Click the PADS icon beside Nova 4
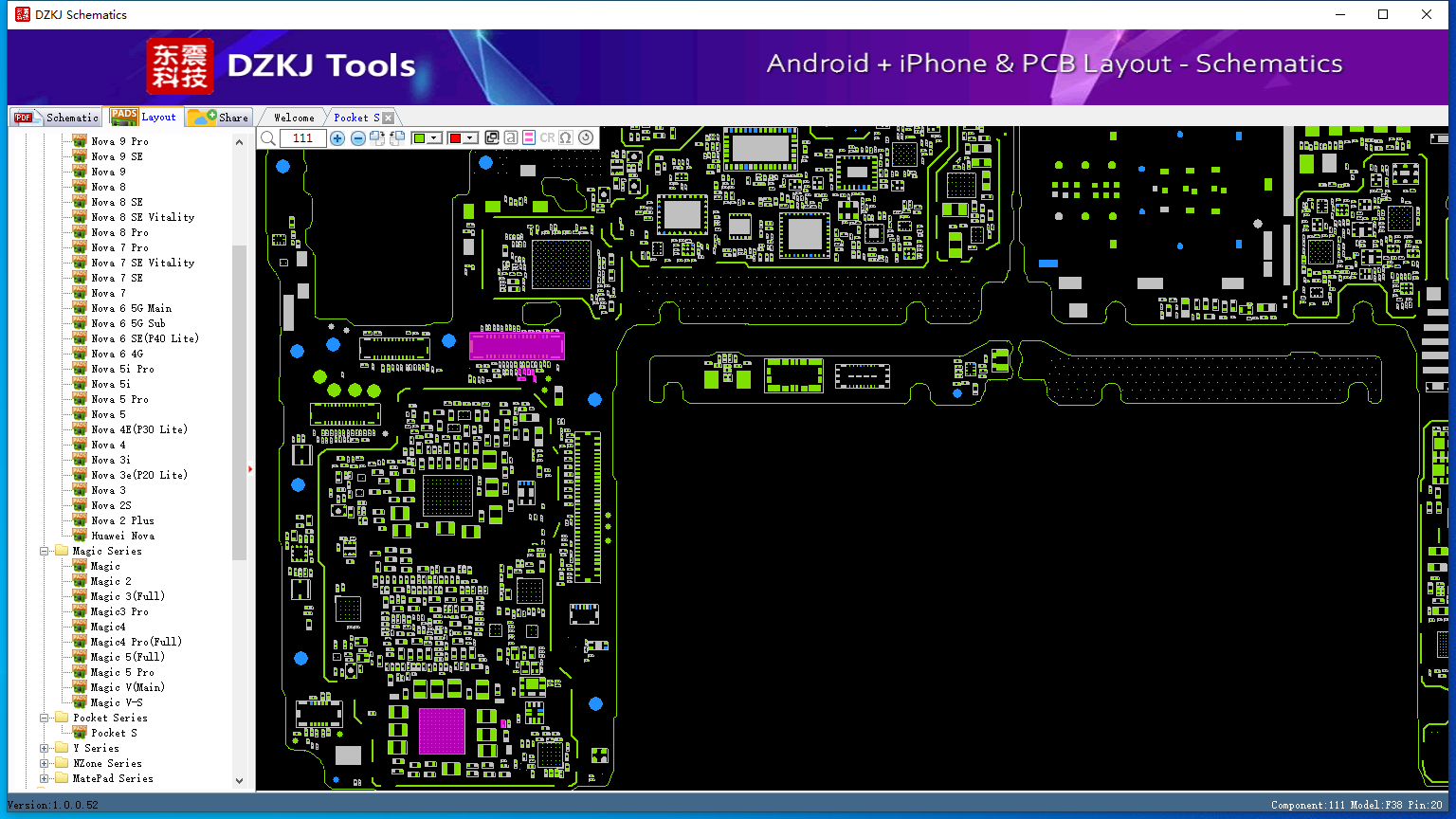Image resolution: width=1456 pixels, height=819 pixels. tap(80, 445)
